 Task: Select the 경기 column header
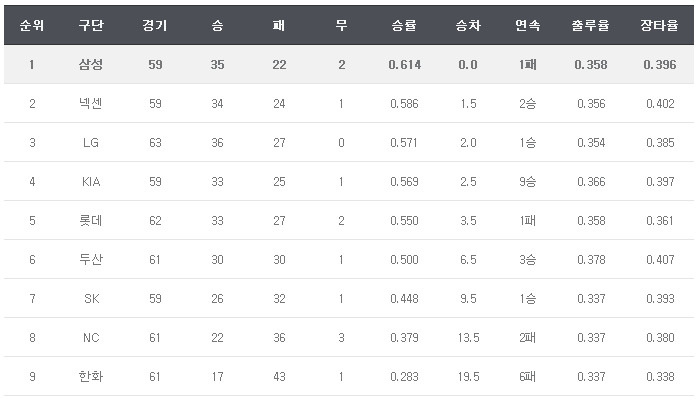pos(155,25)
